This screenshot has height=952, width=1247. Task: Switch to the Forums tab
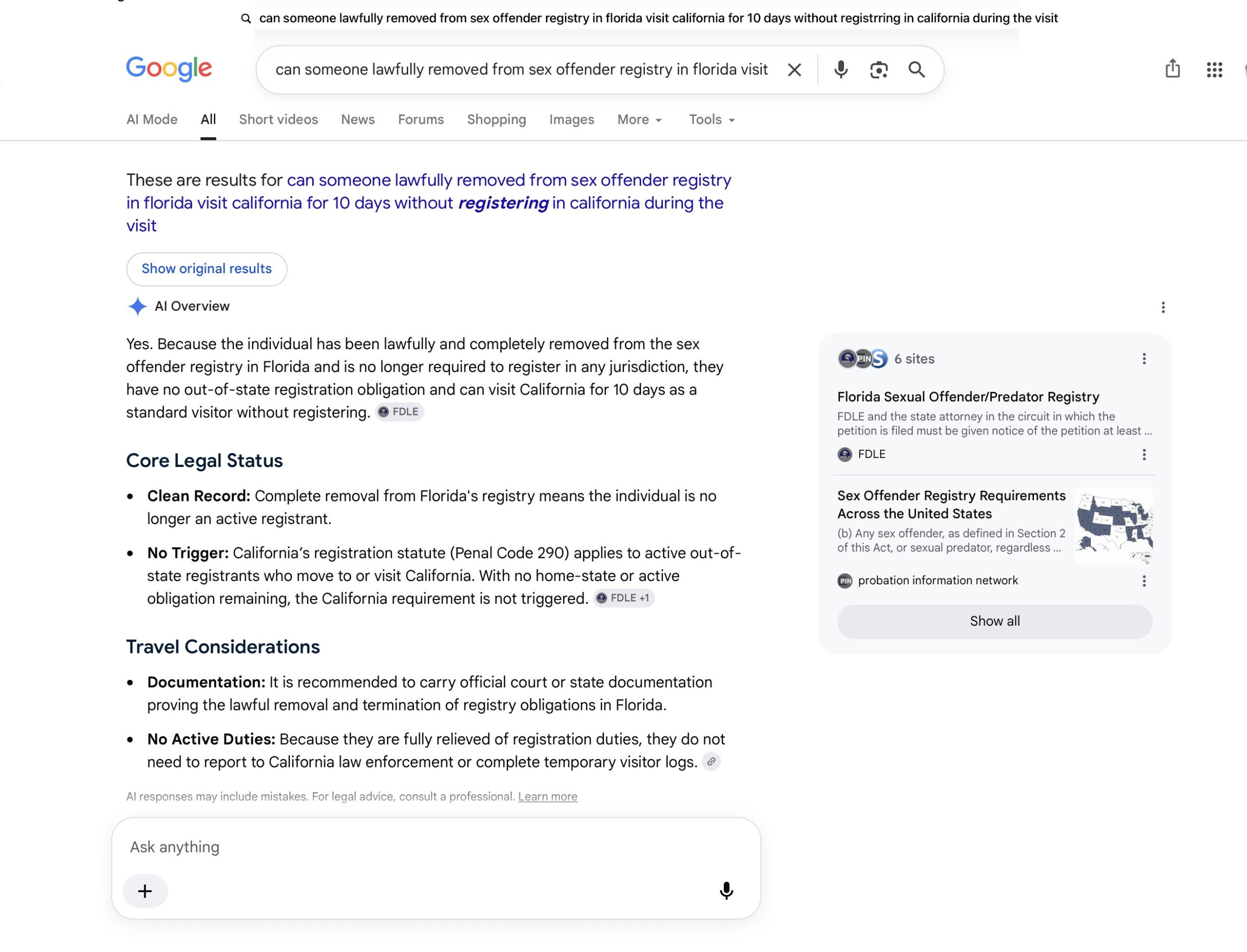point(420,120)
